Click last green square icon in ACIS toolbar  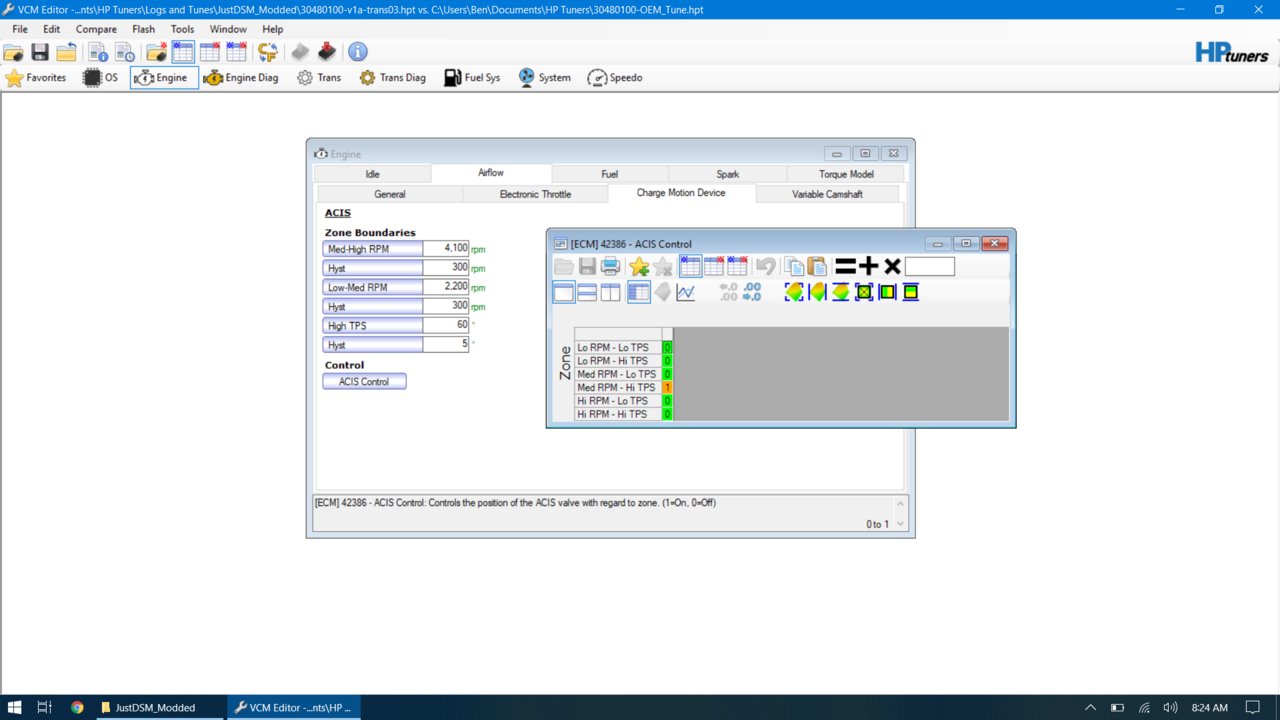click(910, 292)
